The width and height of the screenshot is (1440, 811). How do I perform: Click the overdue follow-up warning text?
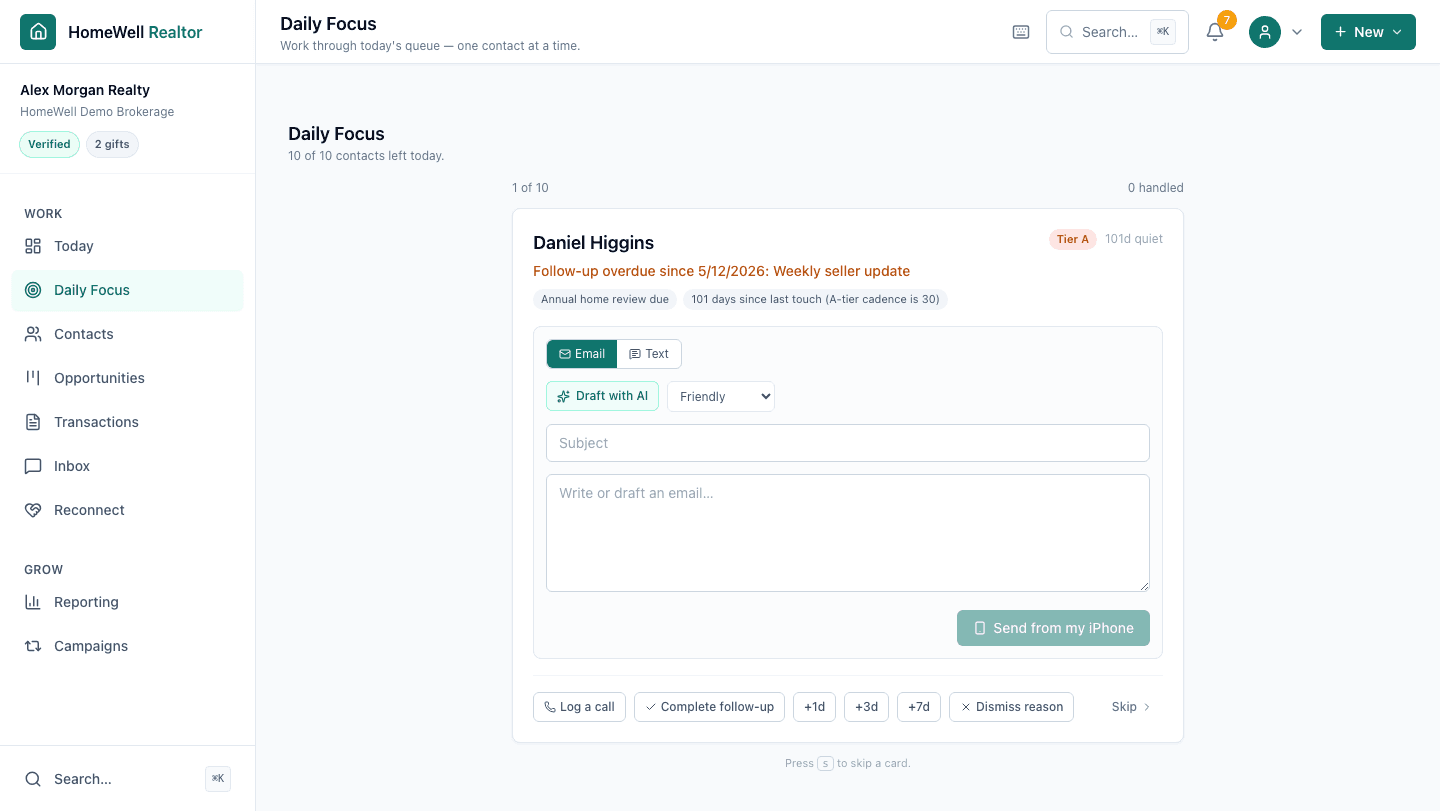[x=721, y=271]
